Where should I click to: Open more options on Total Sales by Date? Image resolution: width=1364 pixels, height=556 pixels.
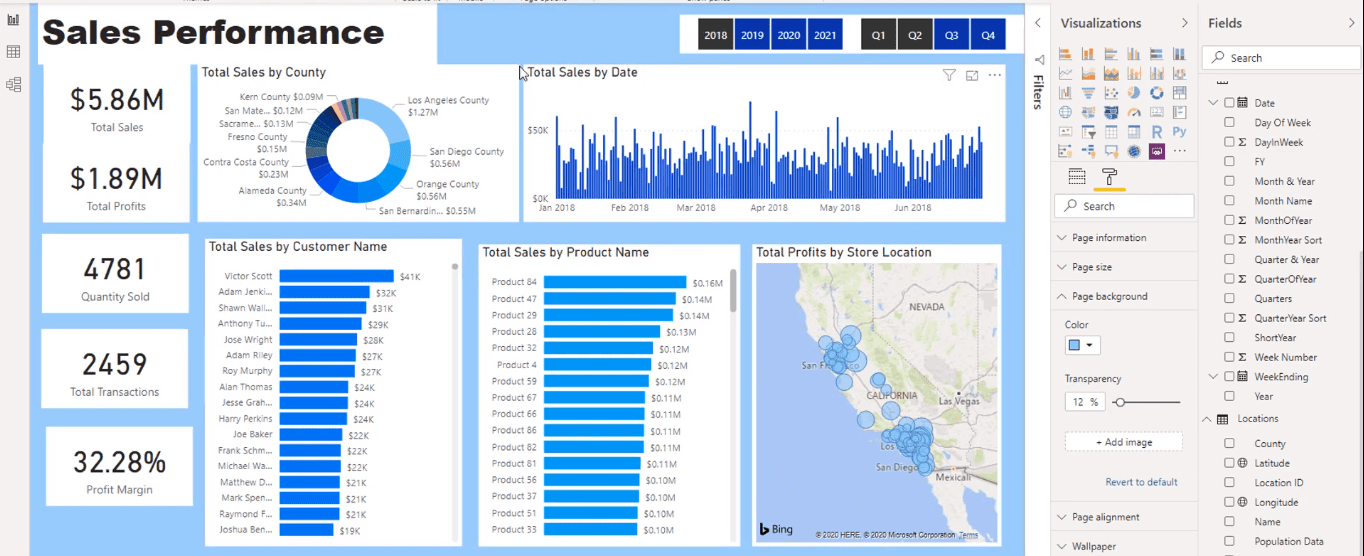click(995, 75)
